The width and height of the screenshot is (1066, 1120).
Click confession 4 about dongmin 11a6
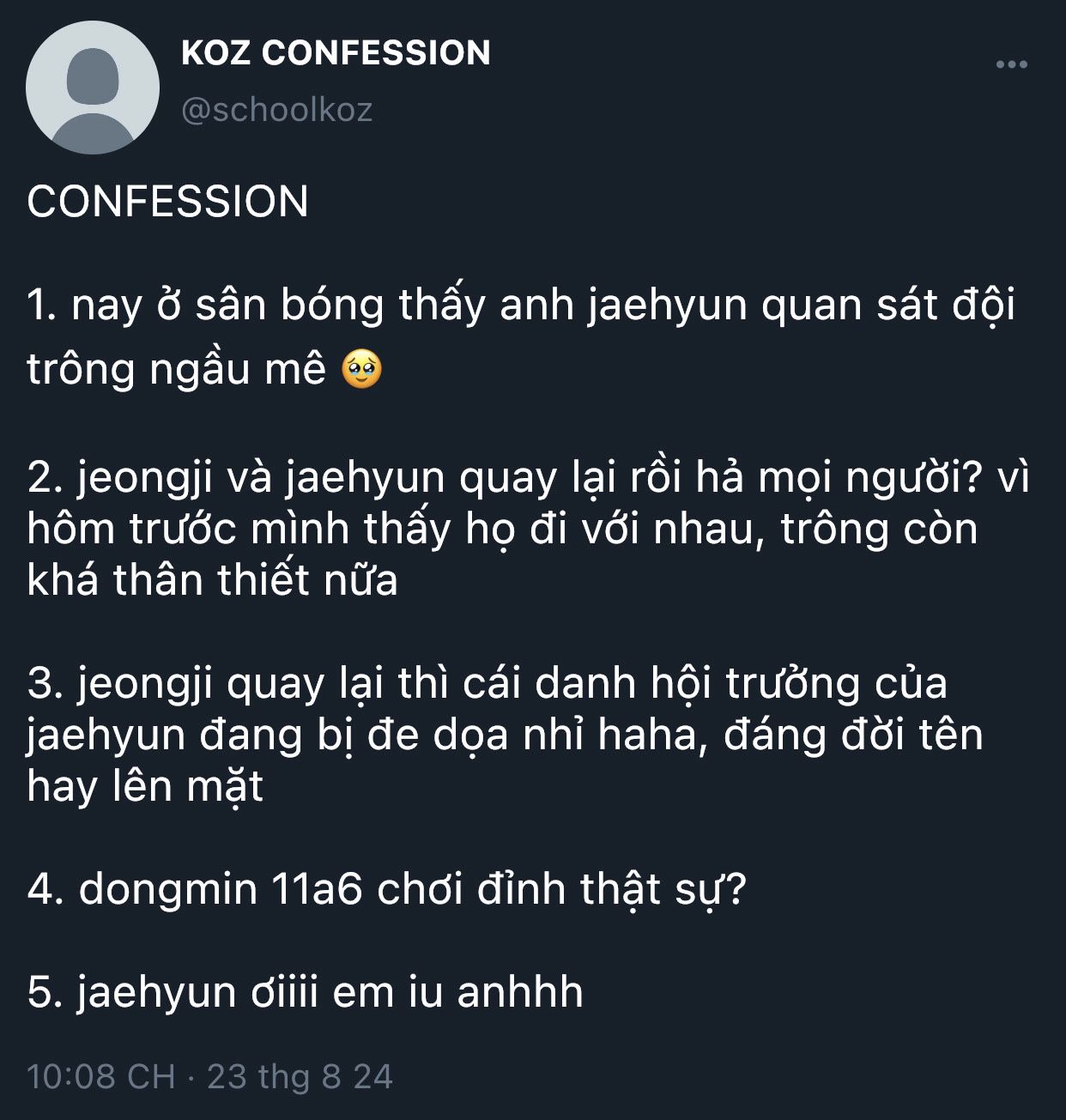386,889
